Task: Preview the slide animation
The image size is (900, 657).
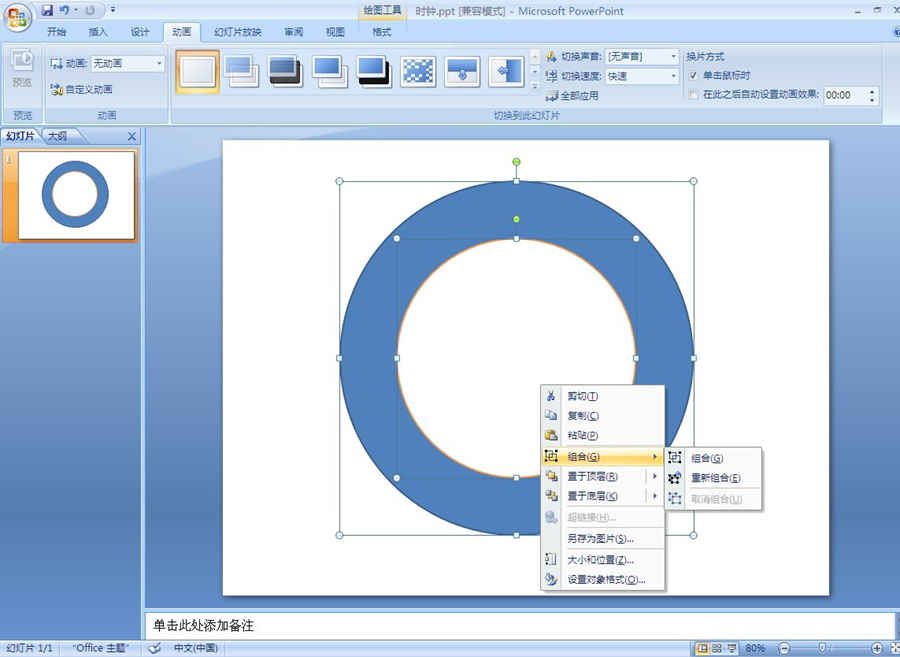Action: (x=22, y=69)
